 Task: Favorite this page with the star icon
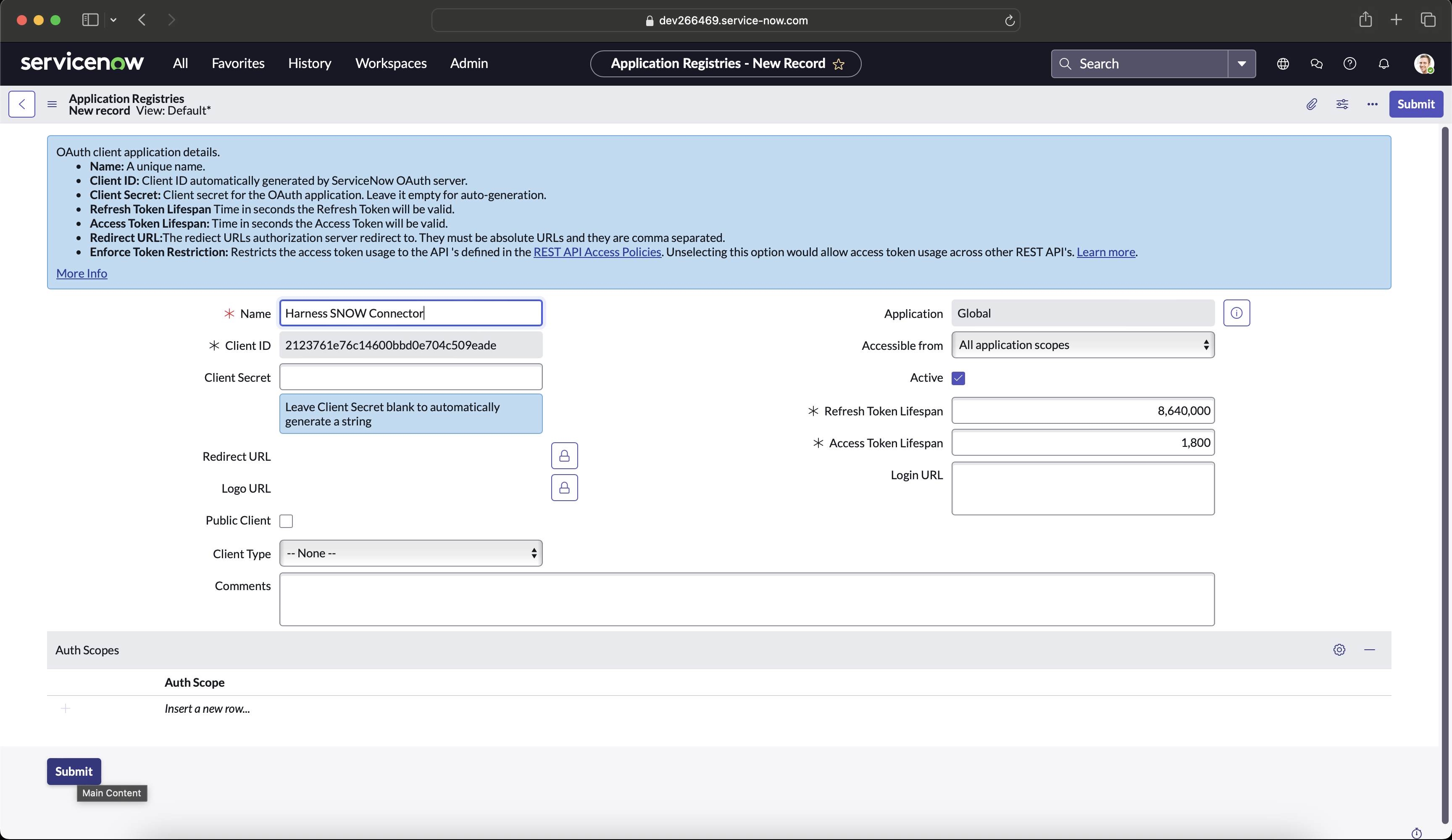point(839,64)
